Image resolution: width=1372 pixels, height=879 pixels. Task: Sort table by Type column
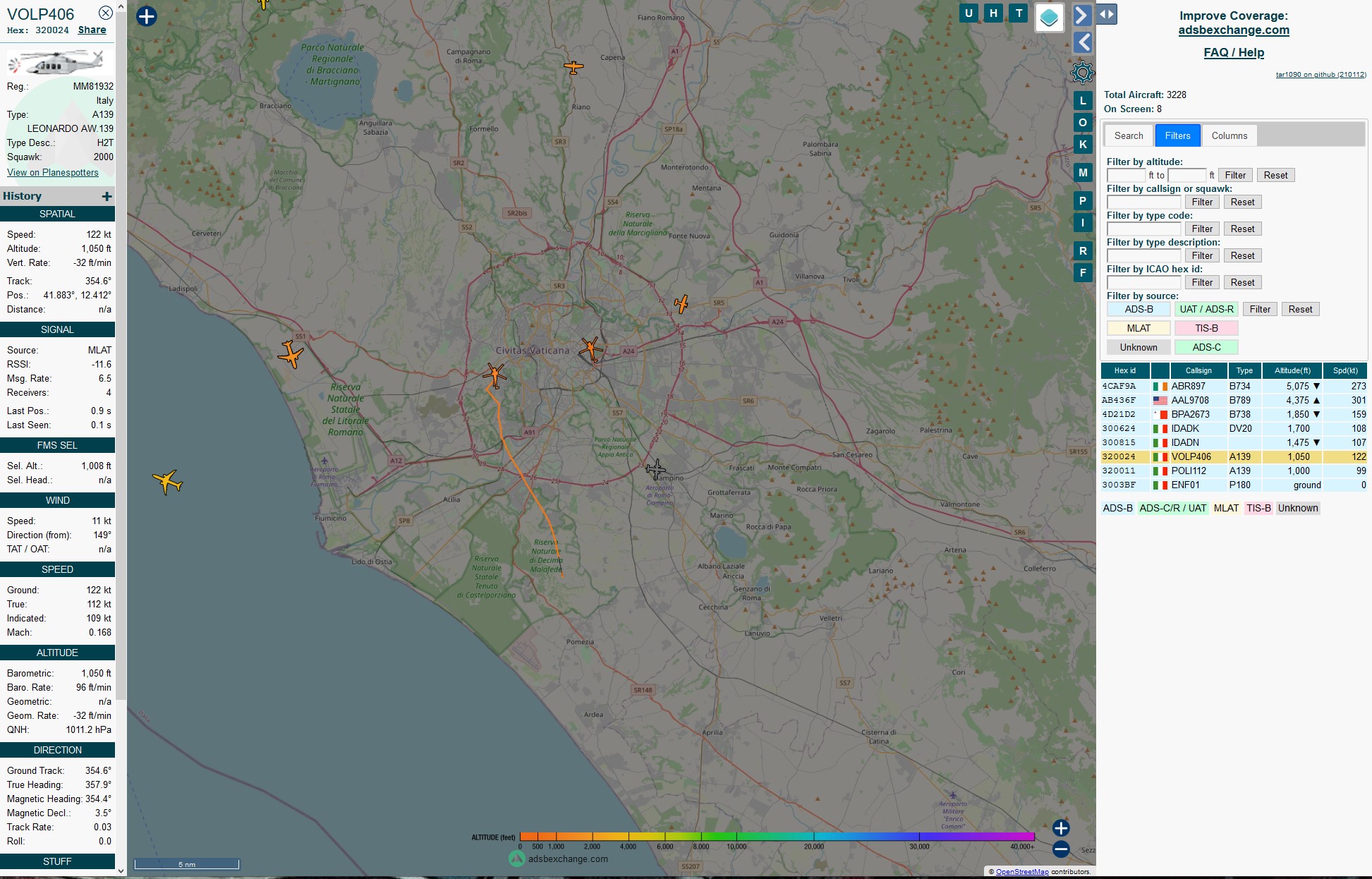point(1244,370)
